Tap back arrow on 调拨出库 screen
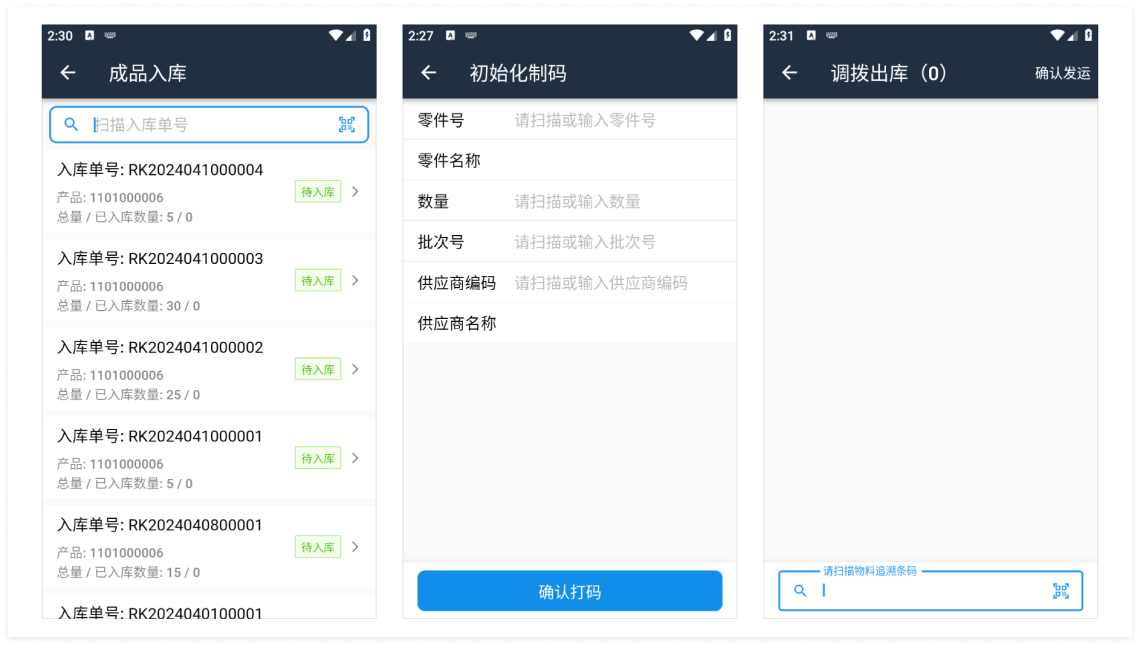This screenshot has height=647, width=1140. coord(789,73)
